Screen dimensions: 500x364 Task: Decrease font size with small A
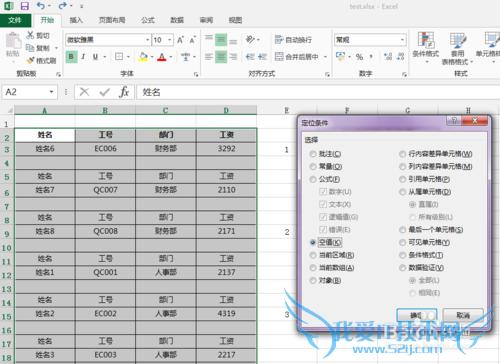[192, 40]
